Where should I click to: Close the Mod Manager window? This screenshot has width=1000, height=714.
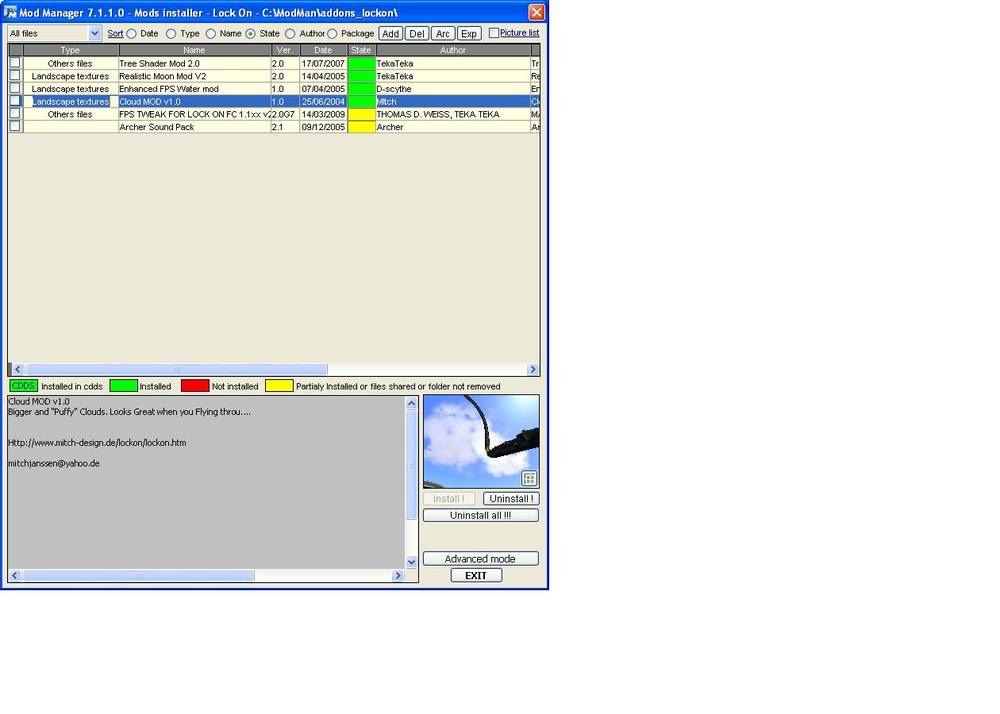tap(537, 12)
